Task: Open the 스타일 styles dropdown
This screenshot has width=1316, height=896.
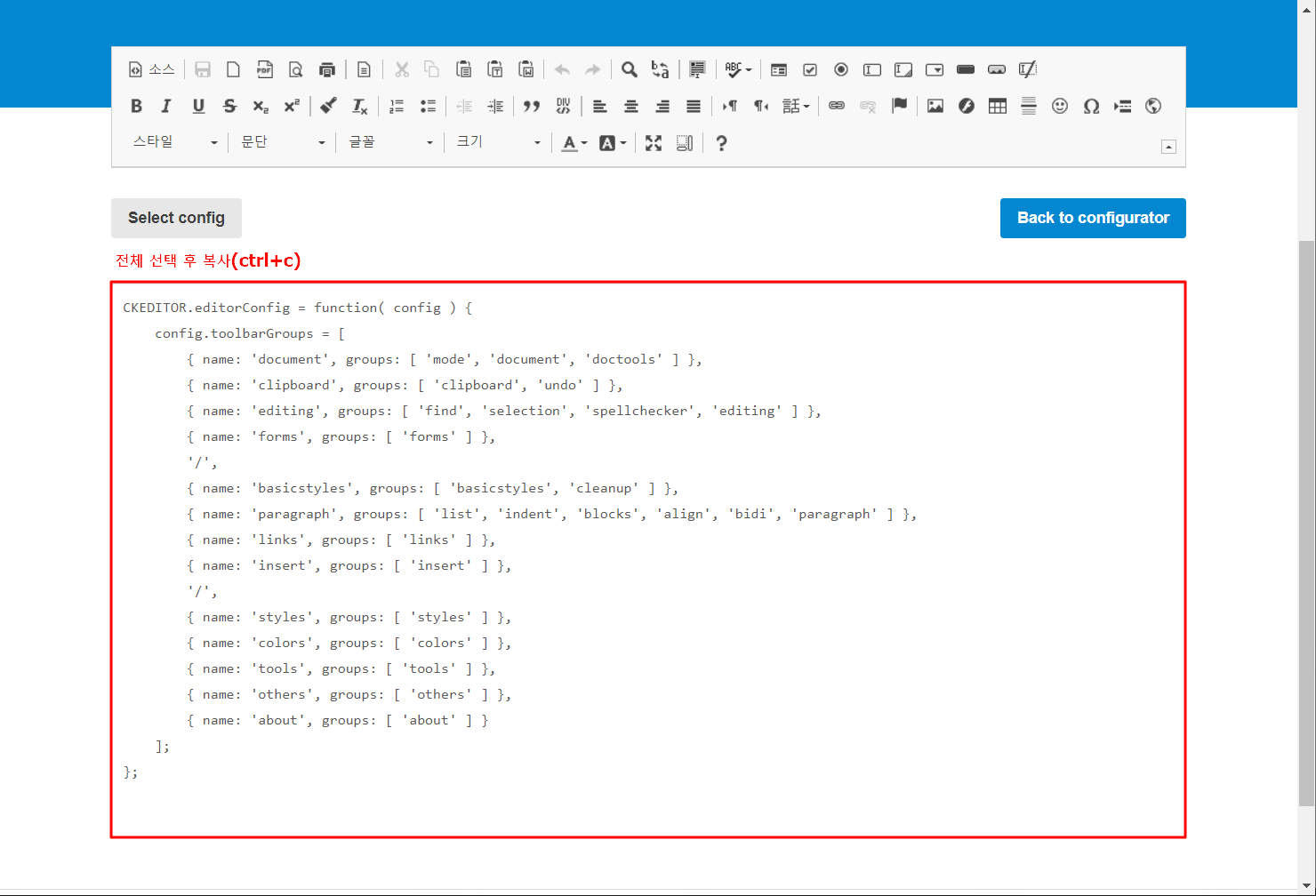Action: pyautogui.click(x=174, y=142)
